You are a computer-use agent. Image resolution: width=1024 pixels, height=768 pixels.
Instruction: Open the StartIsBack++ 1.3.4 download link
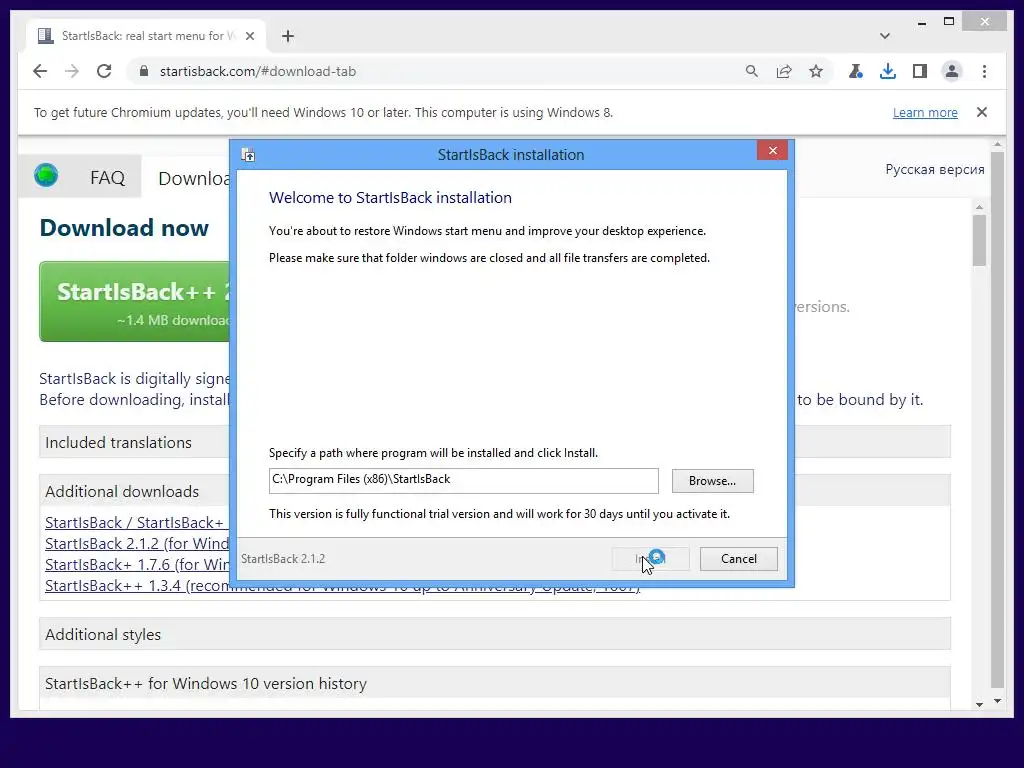(x=137, y=586)
